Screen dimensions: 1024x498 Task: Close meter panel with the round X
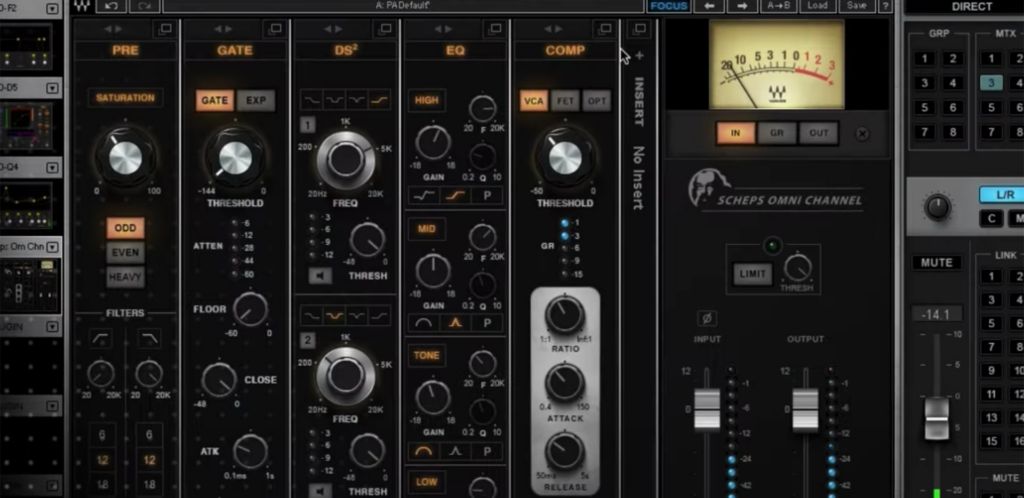pyautogui.click(x=862, y=134)
